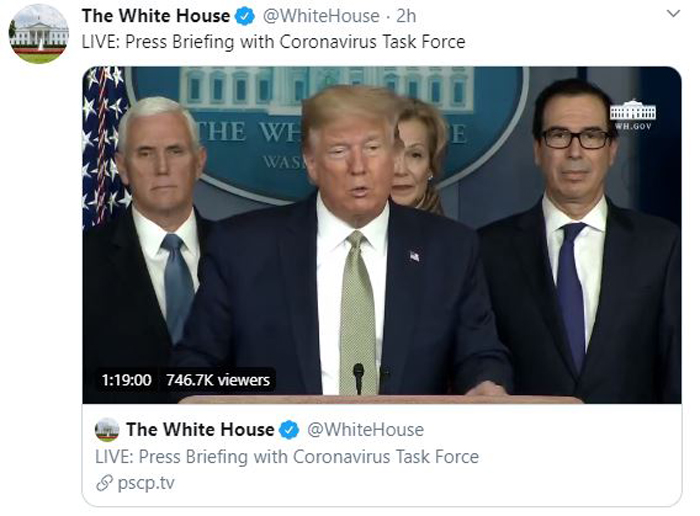700x516 pixels.
Task: Click the verified badge beside the top account name
Action: [245, 17]
